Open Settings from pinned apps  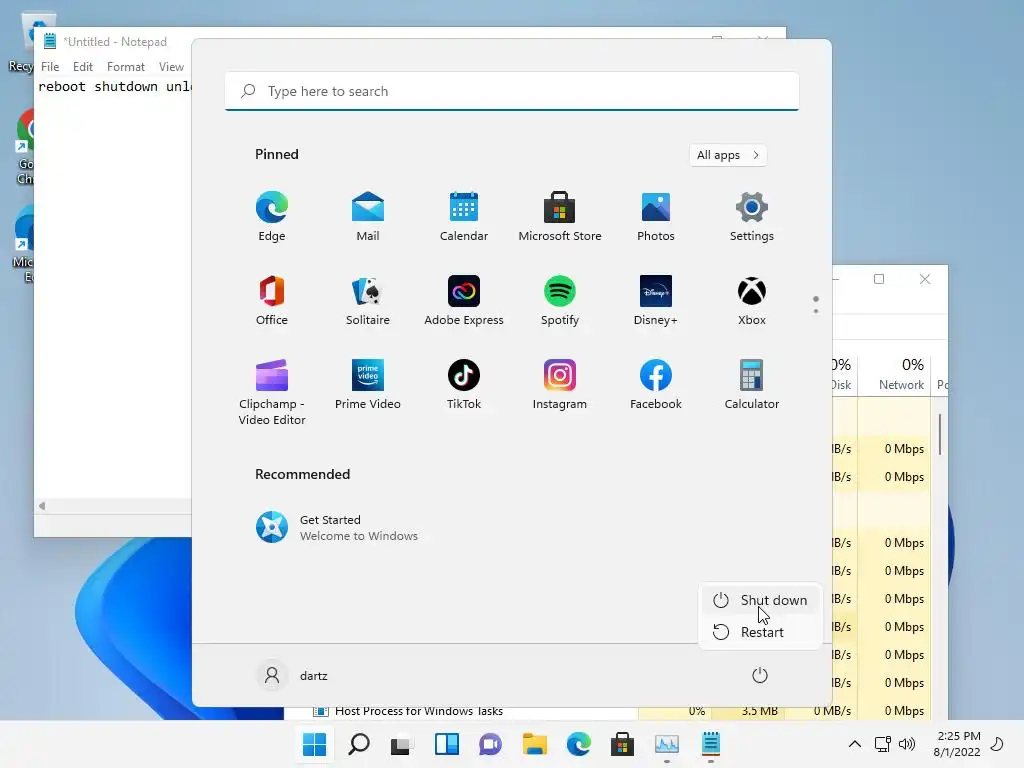coord(752,217)
